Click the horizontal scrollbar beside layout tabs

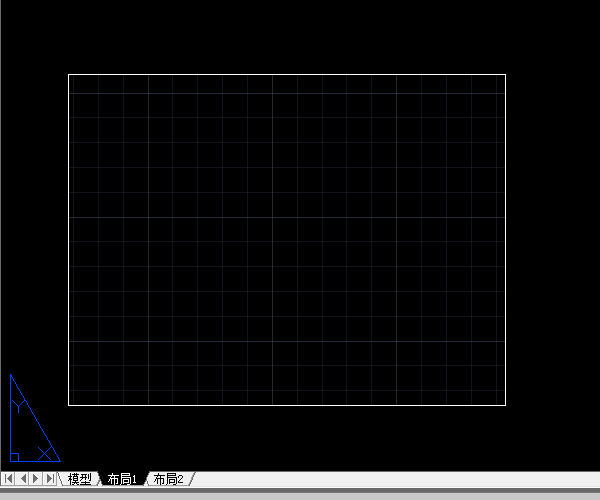[396, 479]
